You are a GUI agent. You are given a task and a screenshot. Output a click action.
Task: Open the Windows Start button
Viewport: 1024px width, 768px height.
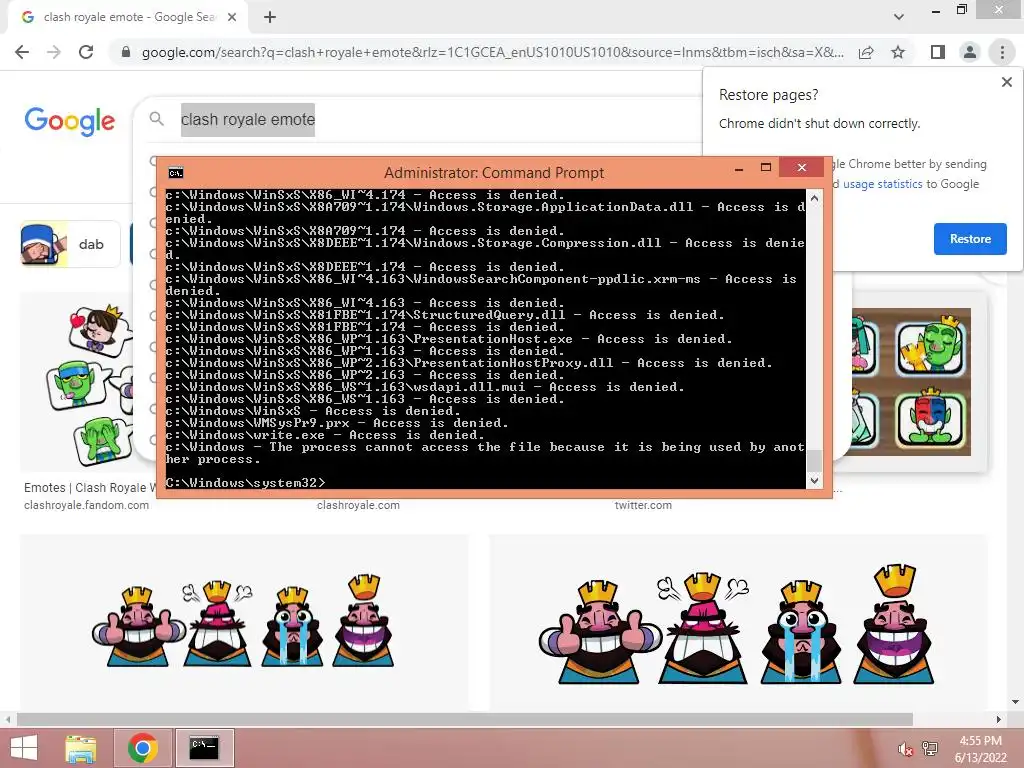point(24,748)
